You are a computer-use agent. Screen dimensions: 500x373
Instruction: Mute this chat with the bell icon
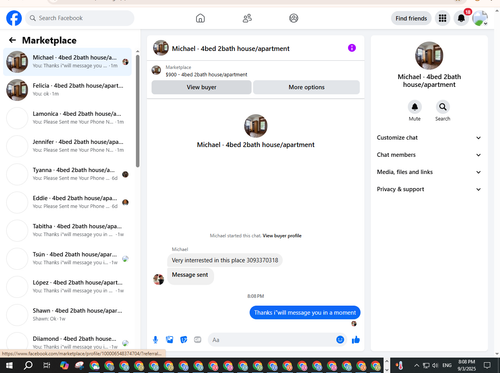pyautogui.click(x=415, y=107)
